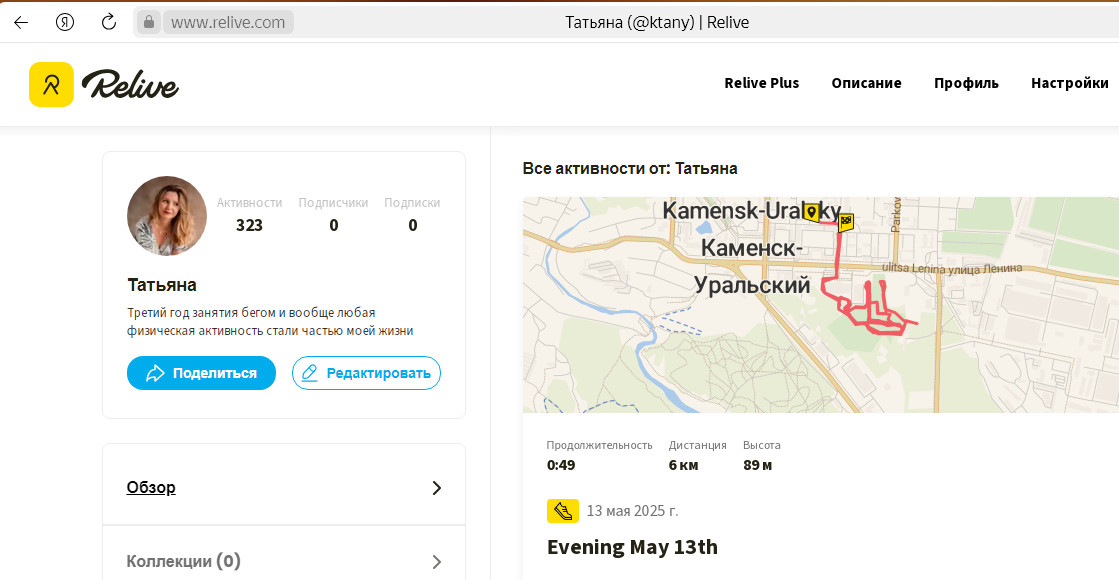Click the Высота value 89 м
Screen dimensions: 1119x580
(757, 465)
